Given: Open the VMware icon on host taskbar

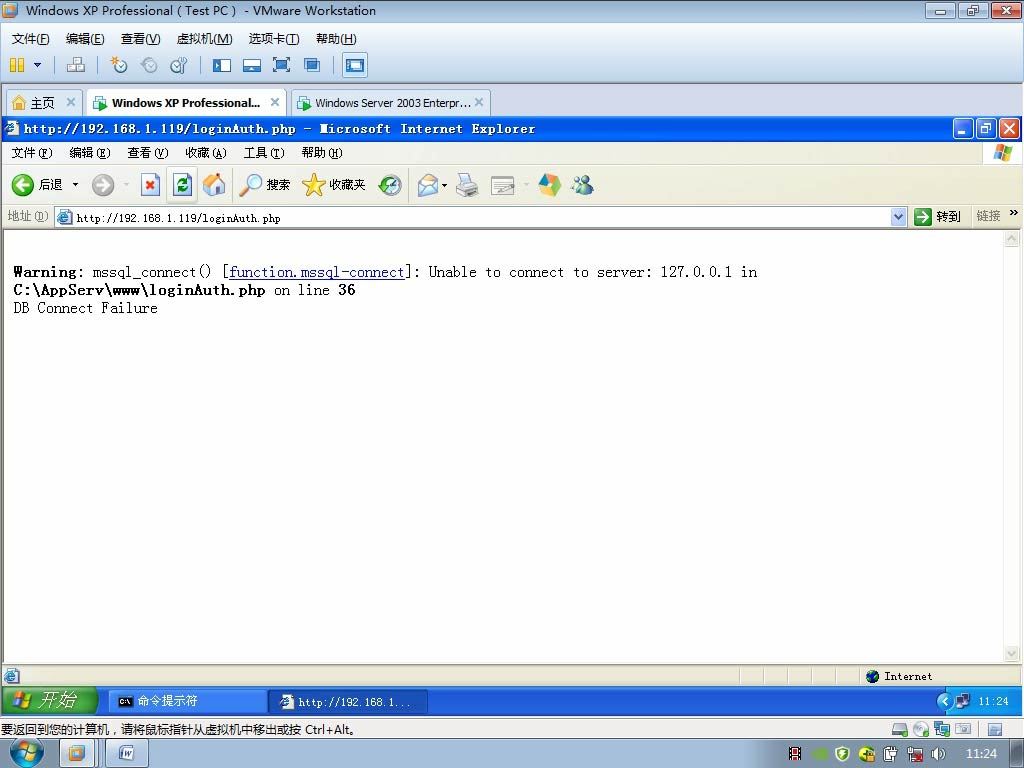Looking at the screenshot, I should (x=76, y=754).
